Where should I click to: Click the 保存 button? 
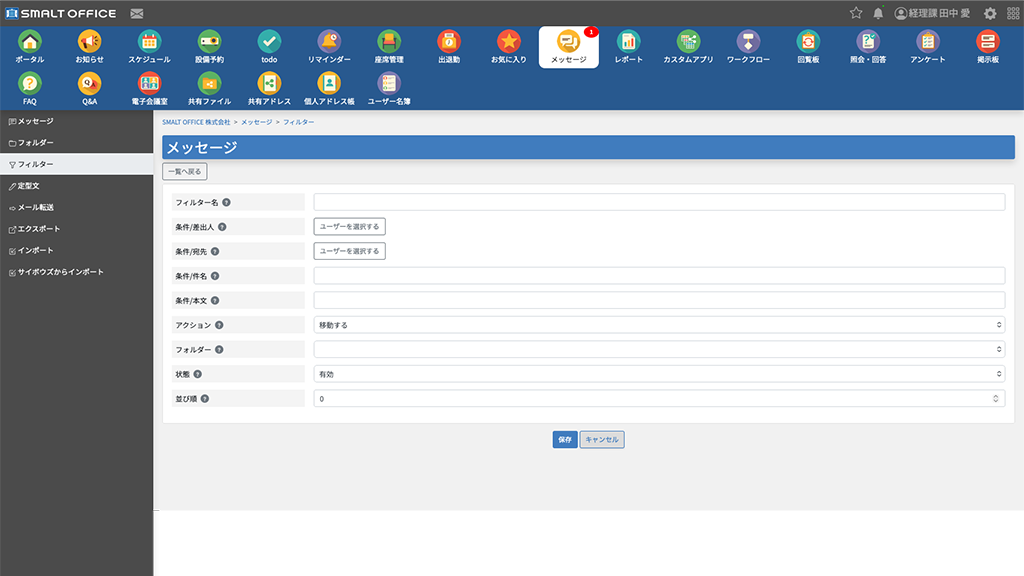[x=565, y=440]
